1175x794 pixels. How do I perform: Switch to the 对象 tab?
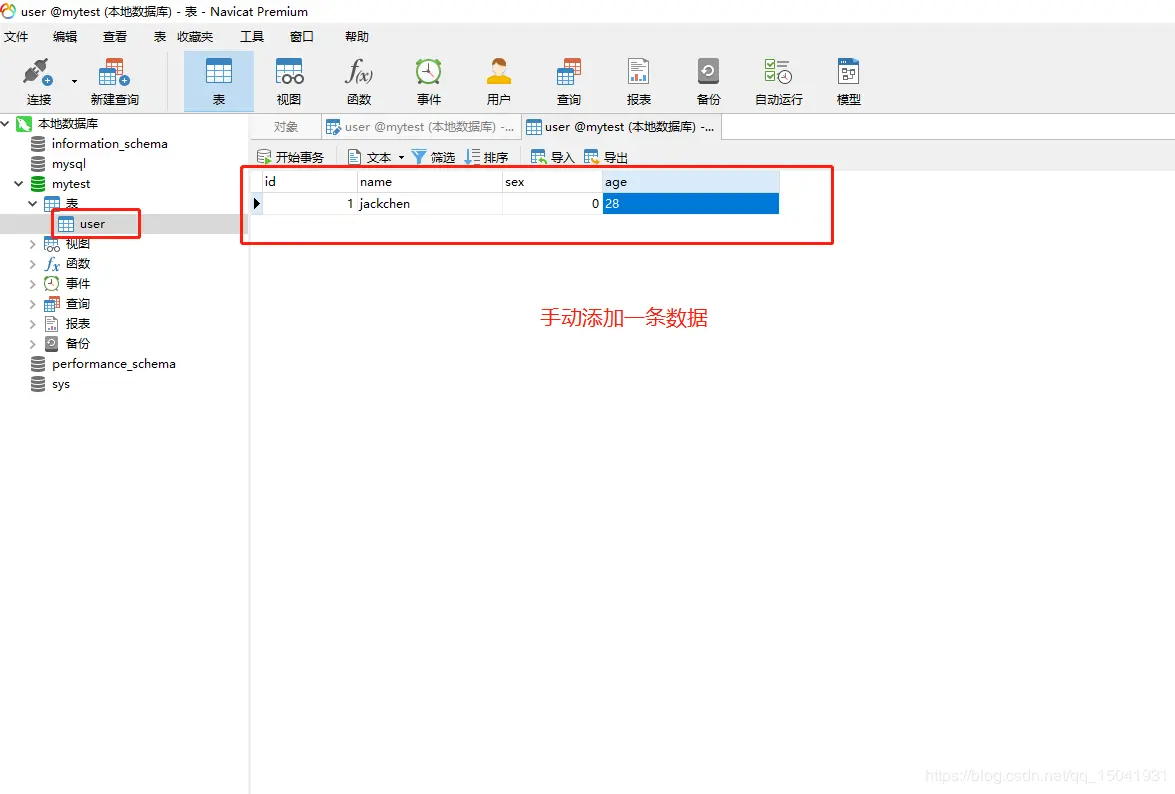(285, 126)
